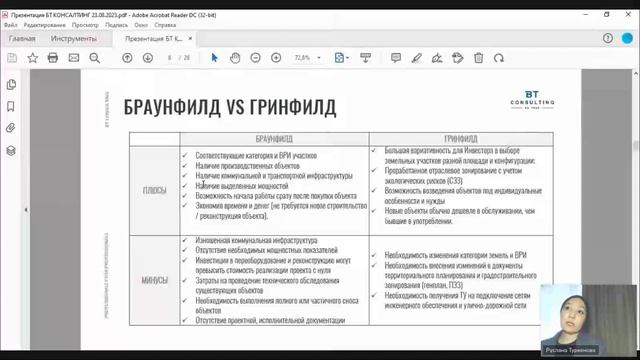Click the BT Consulting logo on the slide
640x360 pixels.
[x=532, y=100]
